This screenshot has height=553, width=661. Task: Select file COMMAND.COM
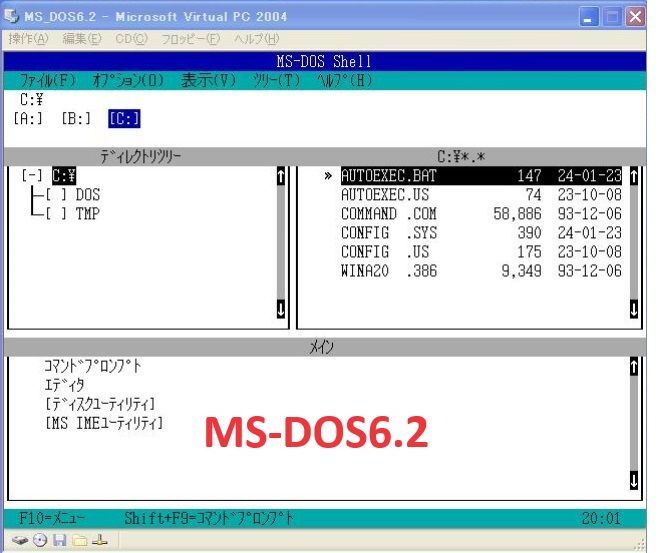tap(481, 214)
